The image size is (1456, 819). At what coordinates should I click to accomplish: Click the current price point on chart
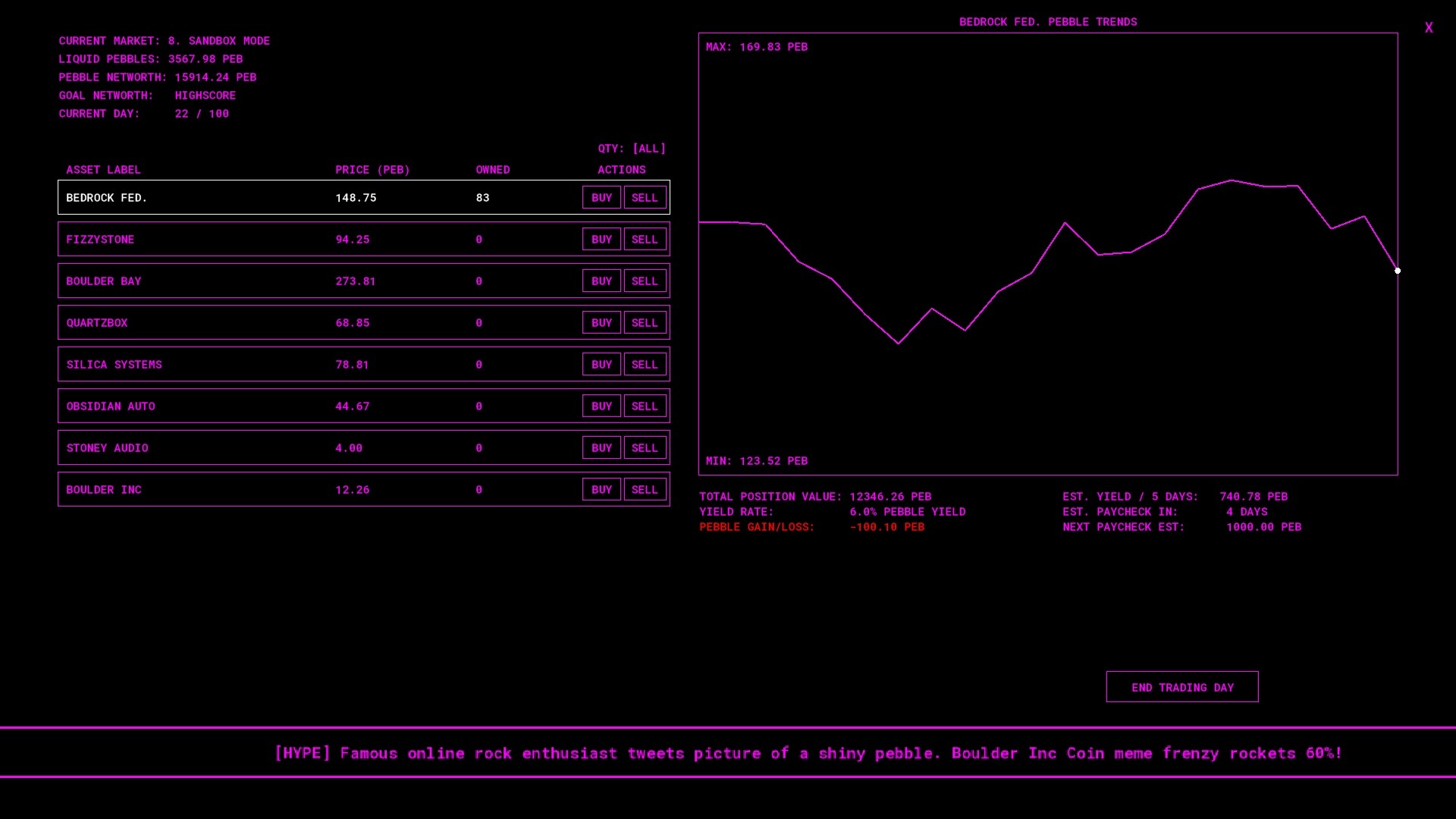click(x=1398, y=271)
